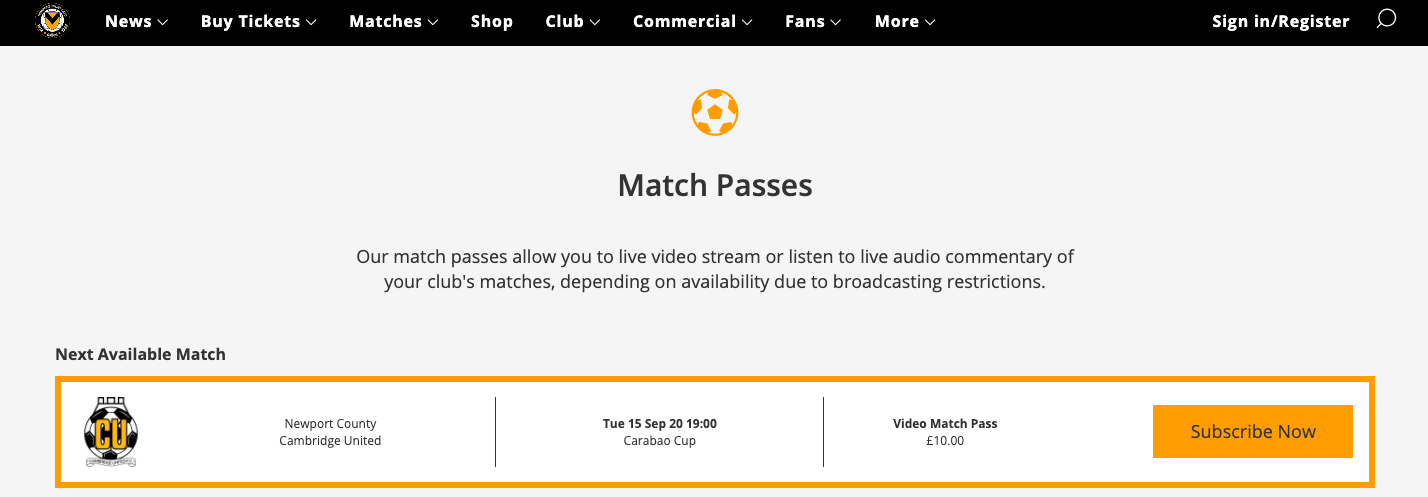The width and height of the screenshot is (1428, 497).
Task: Click the Carabao Cup competition label
Action: coord(660,441)
